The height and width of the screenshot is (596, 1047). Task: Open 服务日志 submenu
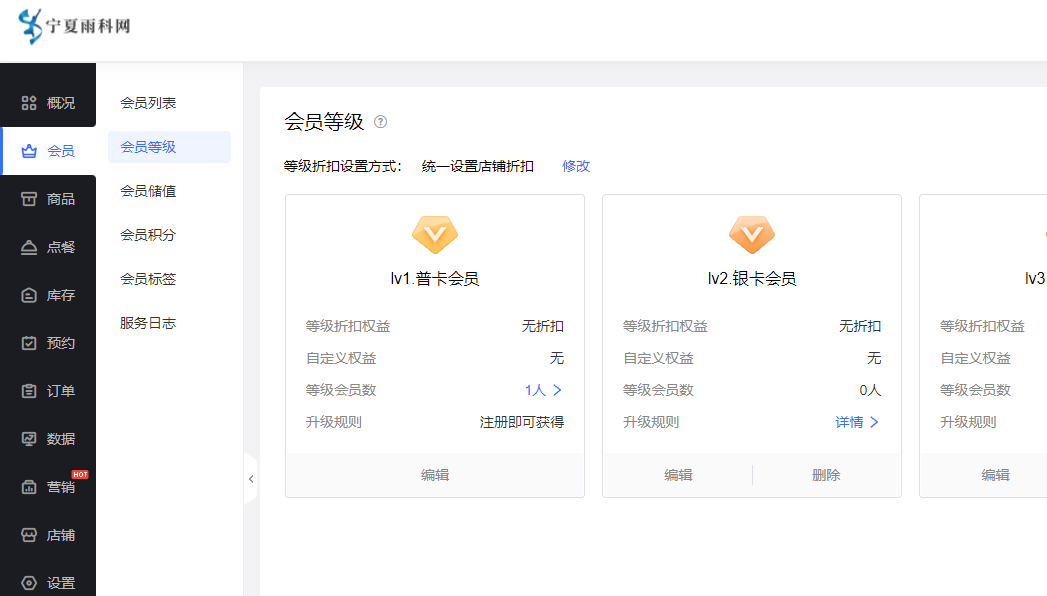(148, 323)
